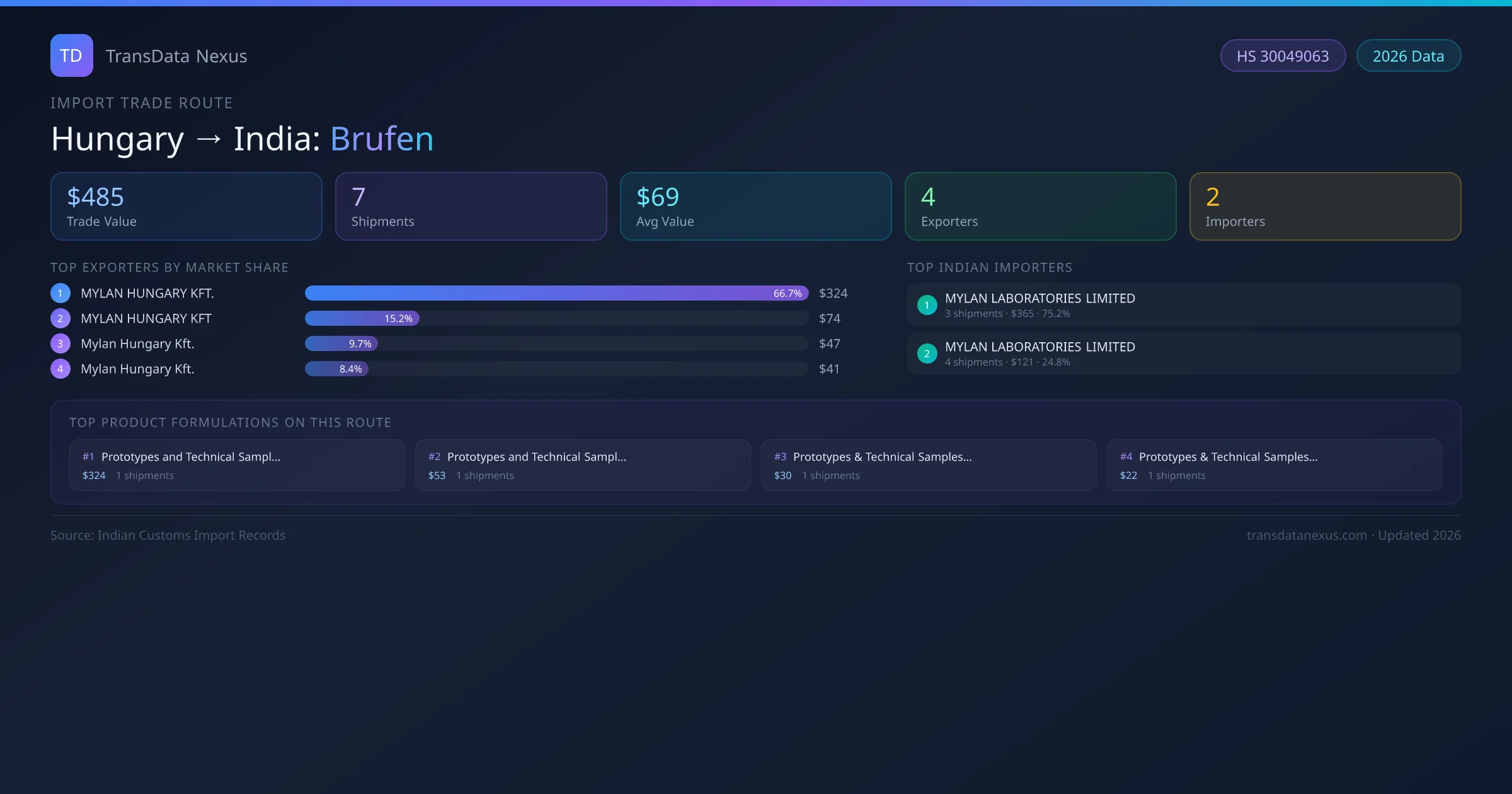Click exporter rank 4 circle badge

[60, 369]
